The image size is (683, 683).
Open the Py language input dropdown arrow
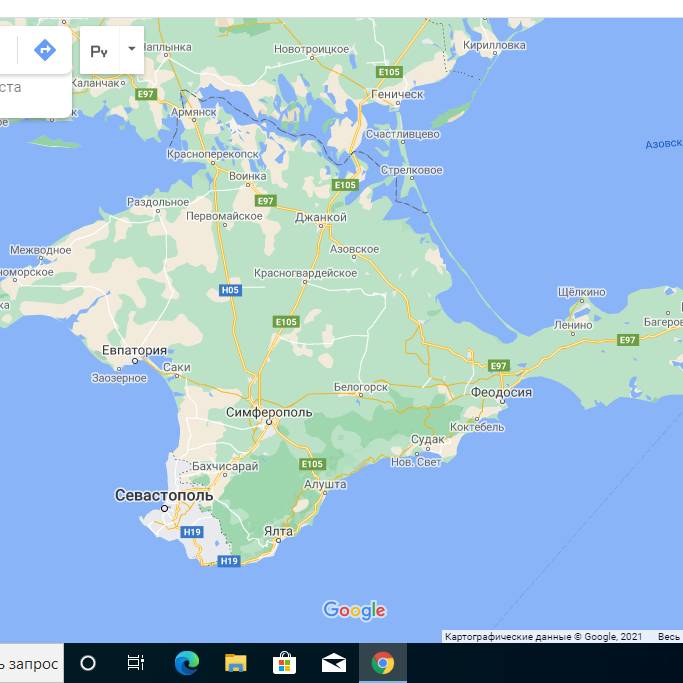tap(132, 49)
